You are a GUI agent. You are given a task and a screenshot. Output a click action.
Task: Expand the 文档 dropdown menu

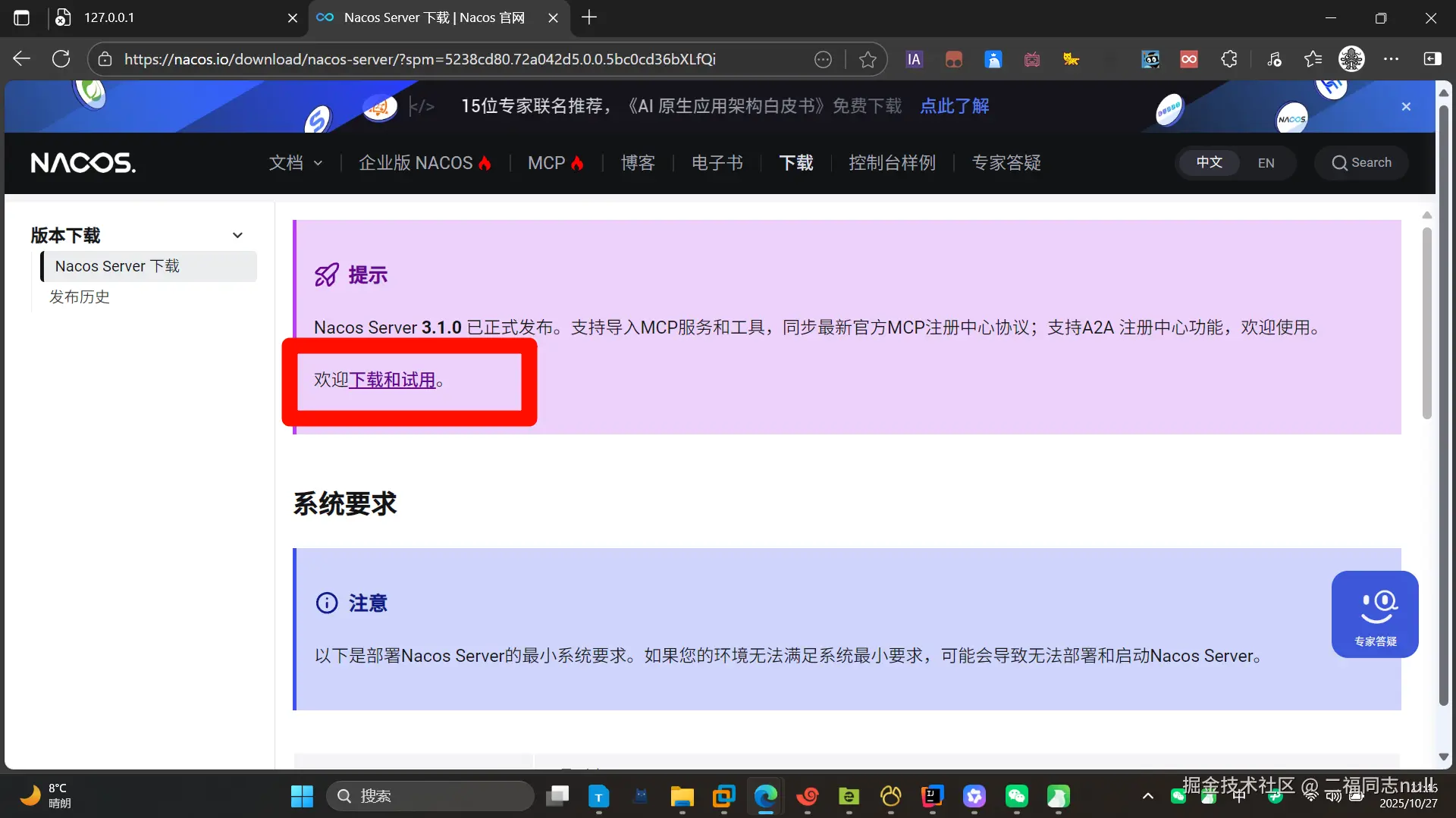(x=296, y=163)
